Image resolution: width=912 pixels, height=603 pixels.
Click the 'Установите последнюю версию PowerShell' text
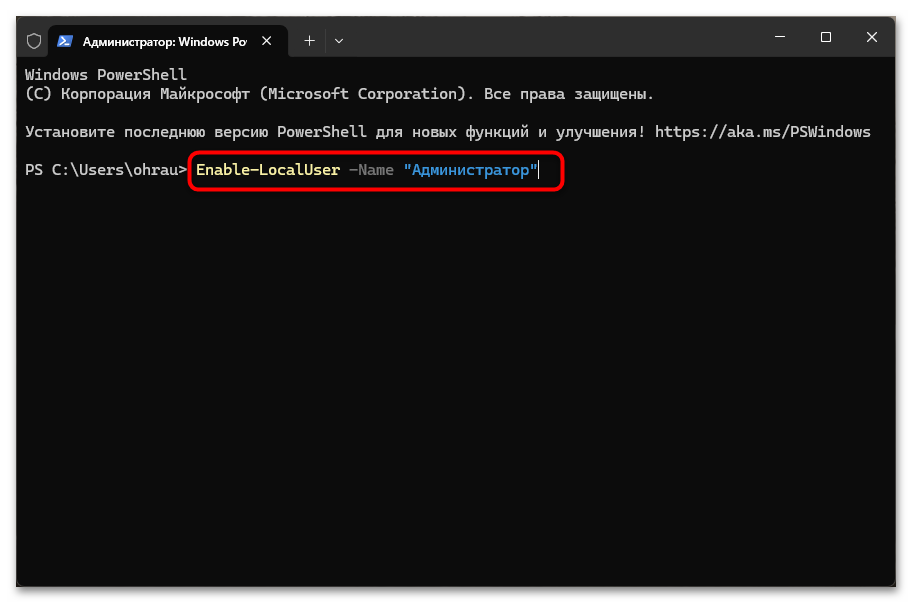point(195,132)
